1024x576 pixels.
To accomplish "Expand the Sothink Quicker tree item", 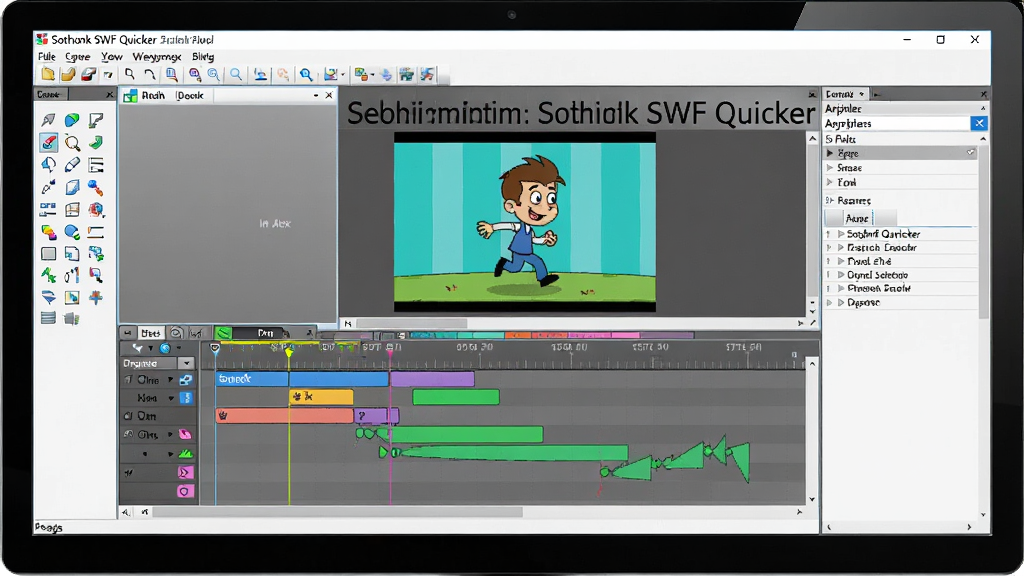I will (x=841, y=234).
